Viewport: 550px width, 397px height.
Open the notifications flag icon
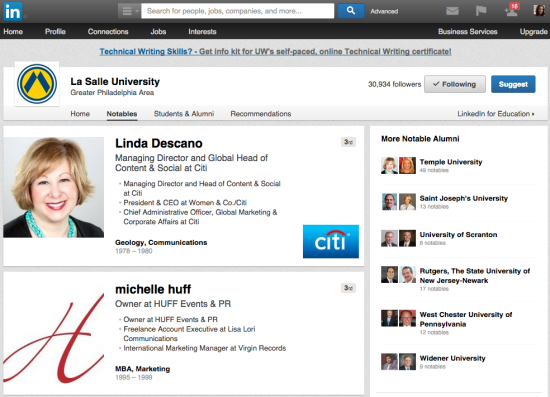481,11
